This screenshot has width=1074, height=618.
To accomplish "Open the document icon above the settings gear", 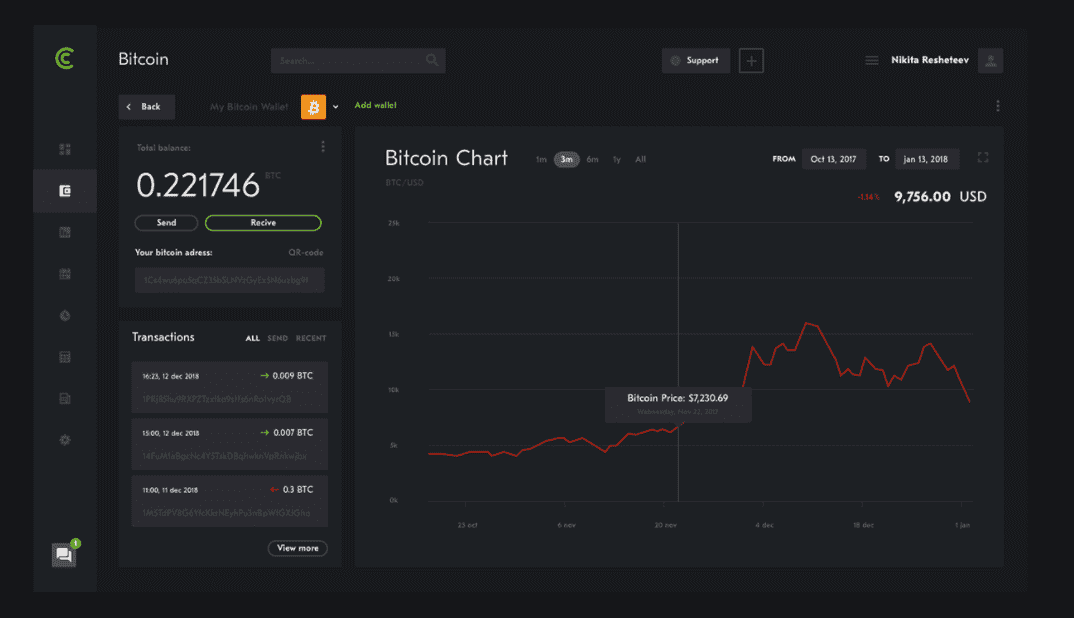I will click(65, 399).
